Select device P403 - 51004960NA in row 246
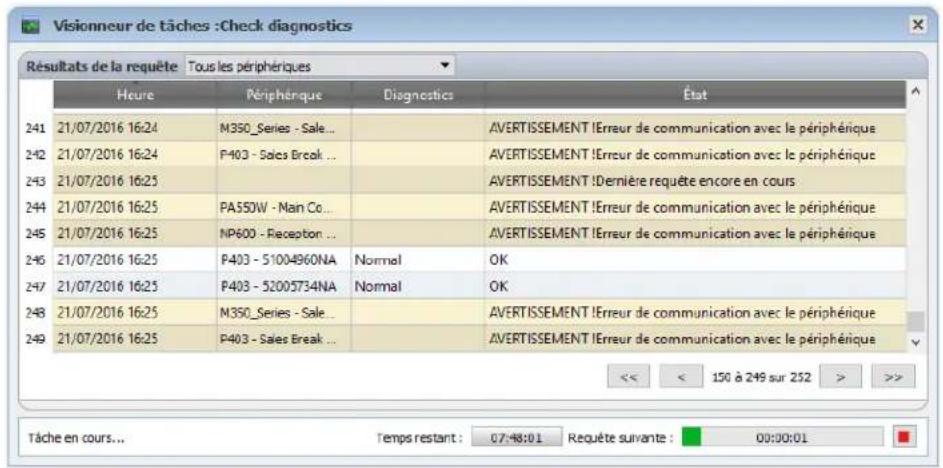Screen dimensions: 943x468 (284, 260)
